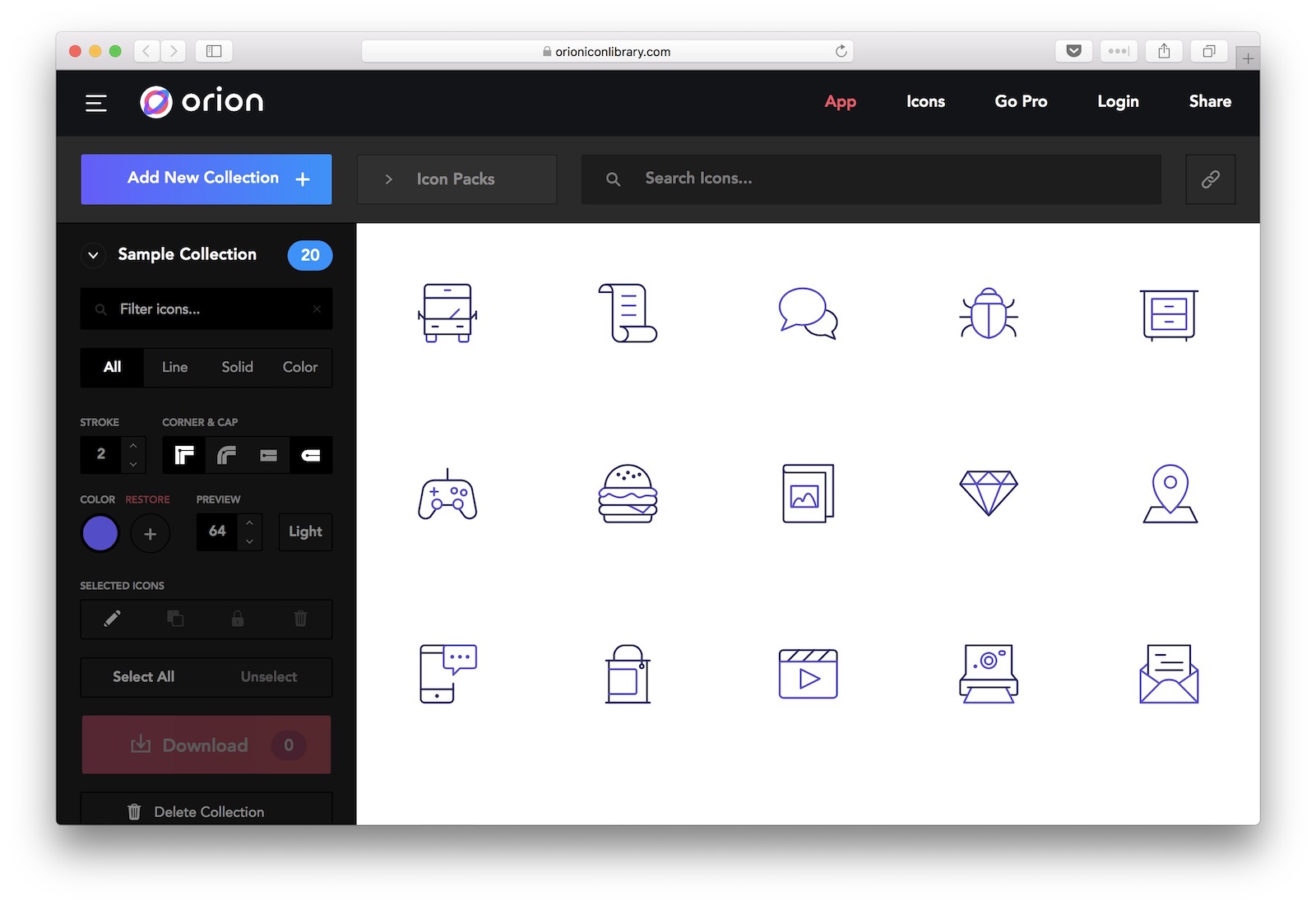
Task: Click the share link icon beside the search bar
Action: (x=1210, y=179)
